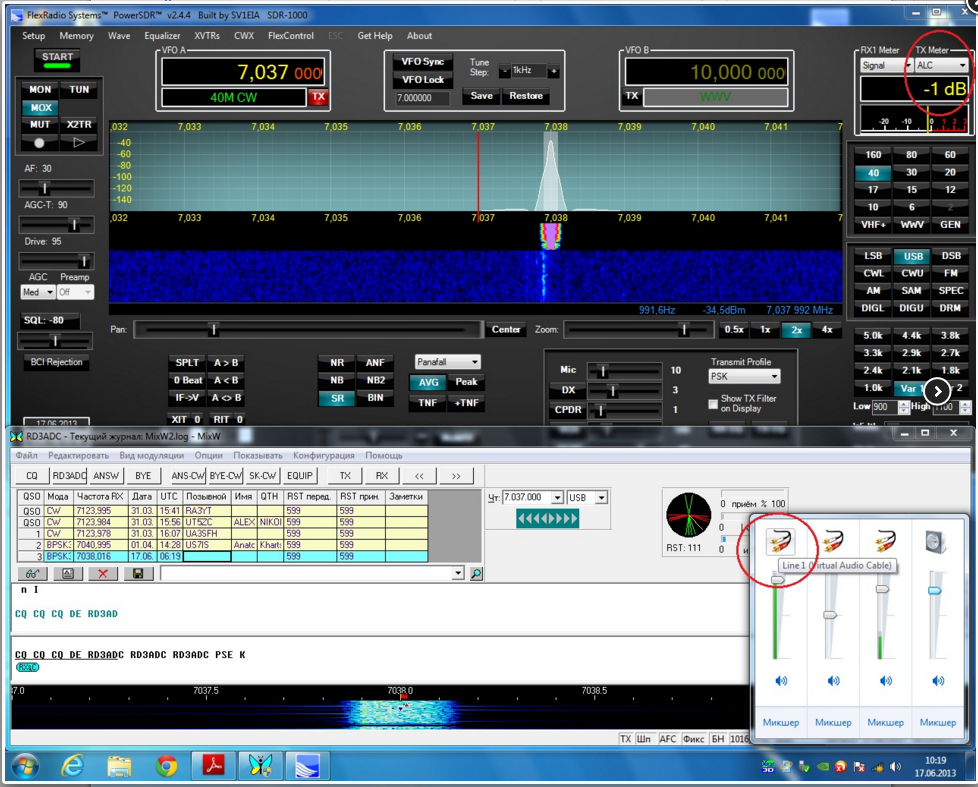The width and height of the screenshot is (978, 787).
Task: Open Google Chrome from the taskbar
Action: (x=166, y=766)
